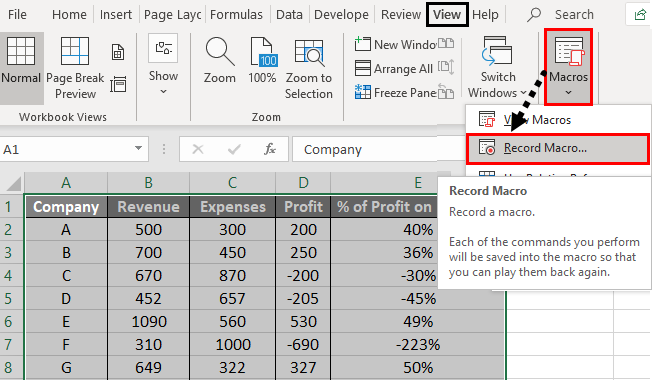Click the Search box text
The image size is (652, 380).
coord(574,15)
